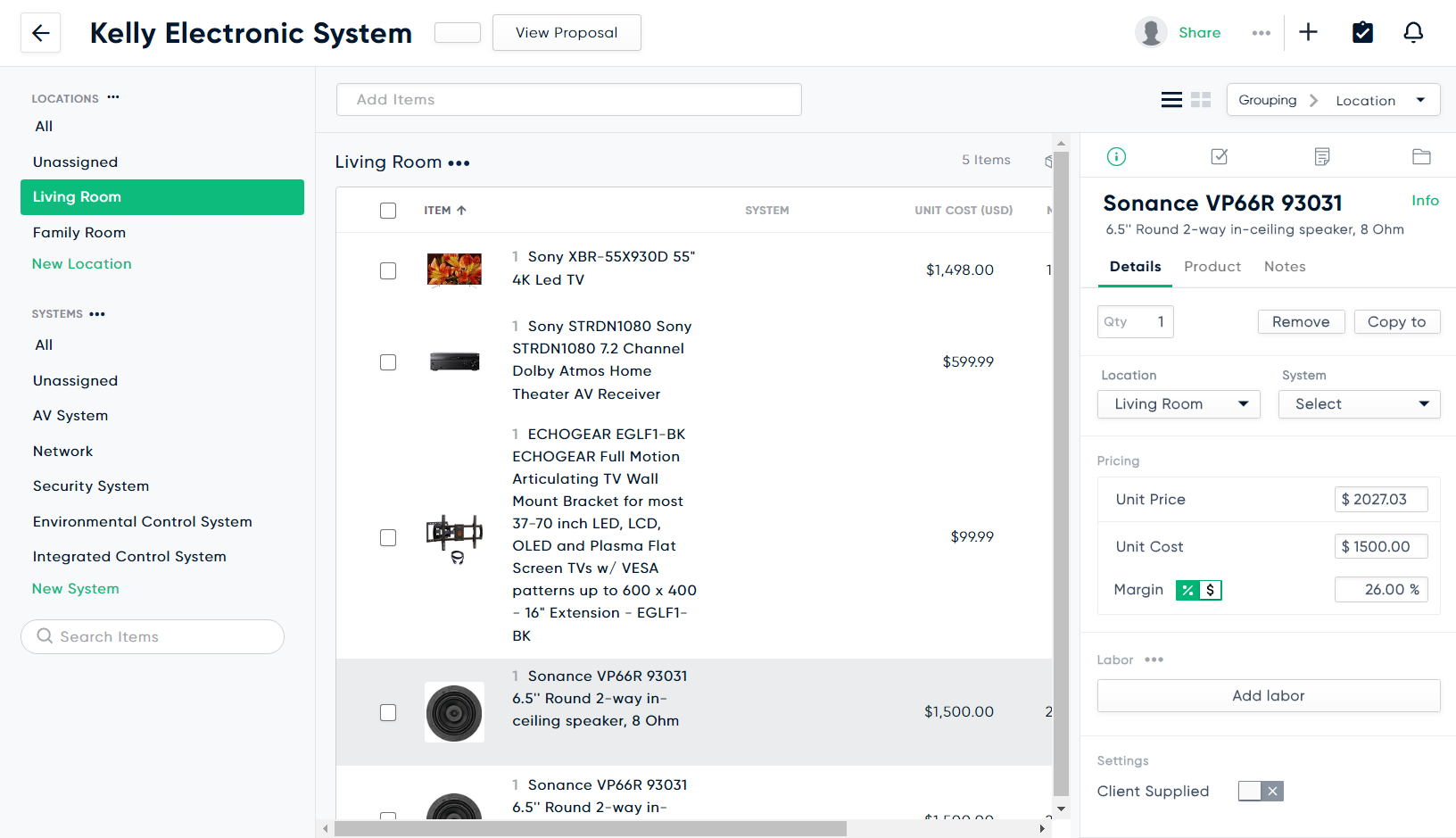Click New System link
The image size is (1456, 838).
click(x=76, y=589)
